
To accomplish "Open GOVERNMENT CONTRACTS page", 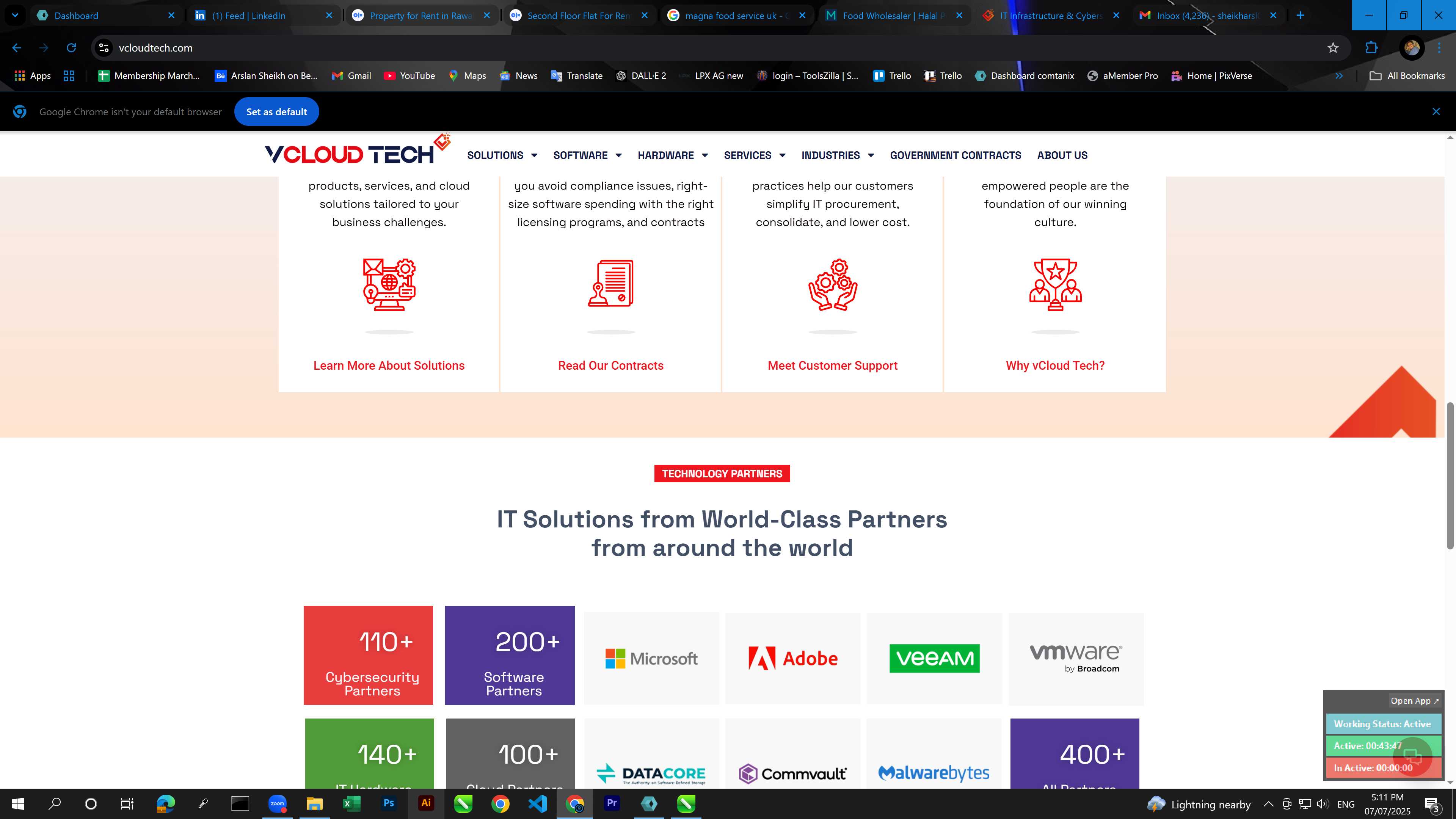I will [955, 155].
